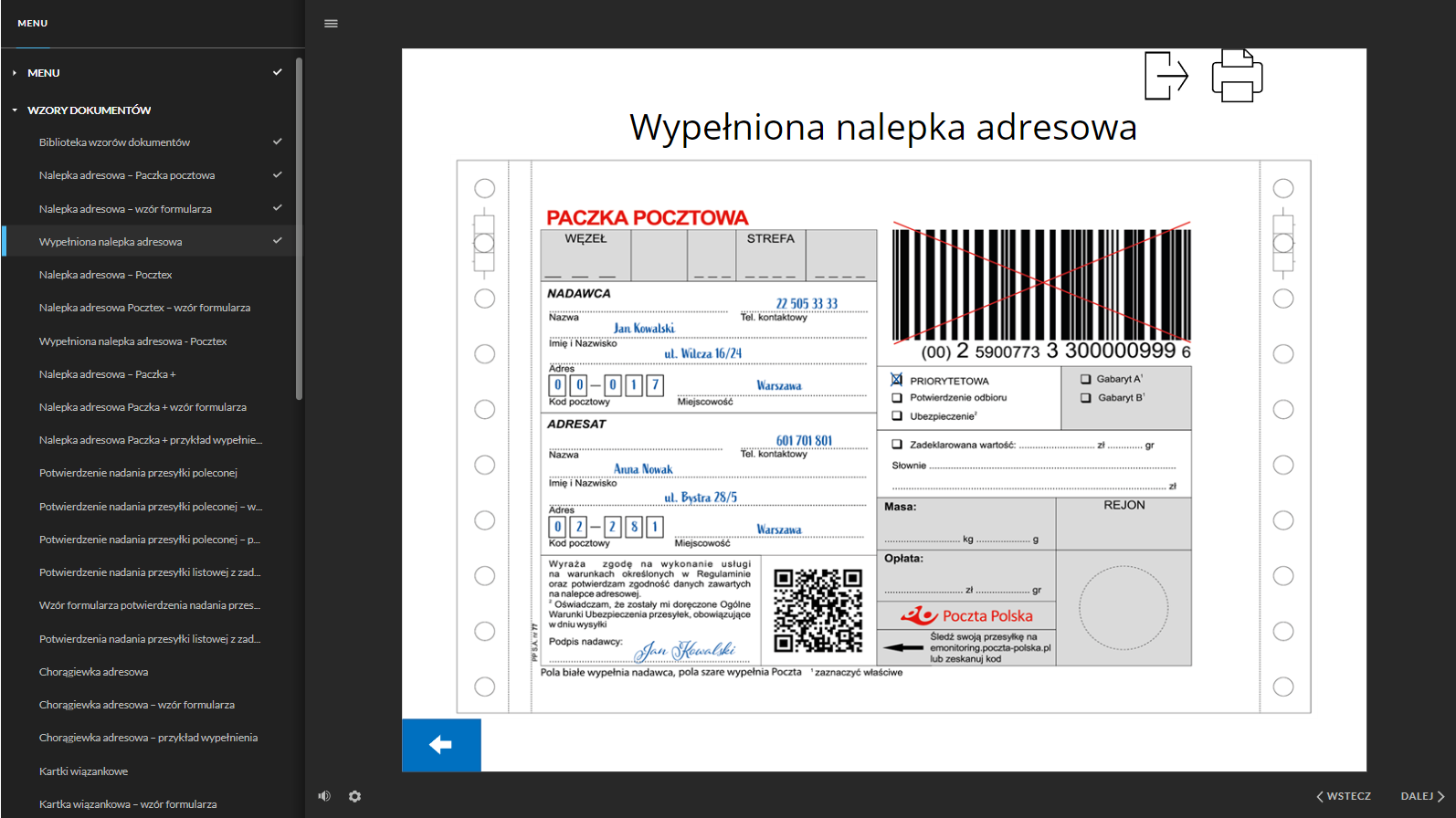Click the blue back arrow button
The image size is (1456, 818).
[441, 745]
